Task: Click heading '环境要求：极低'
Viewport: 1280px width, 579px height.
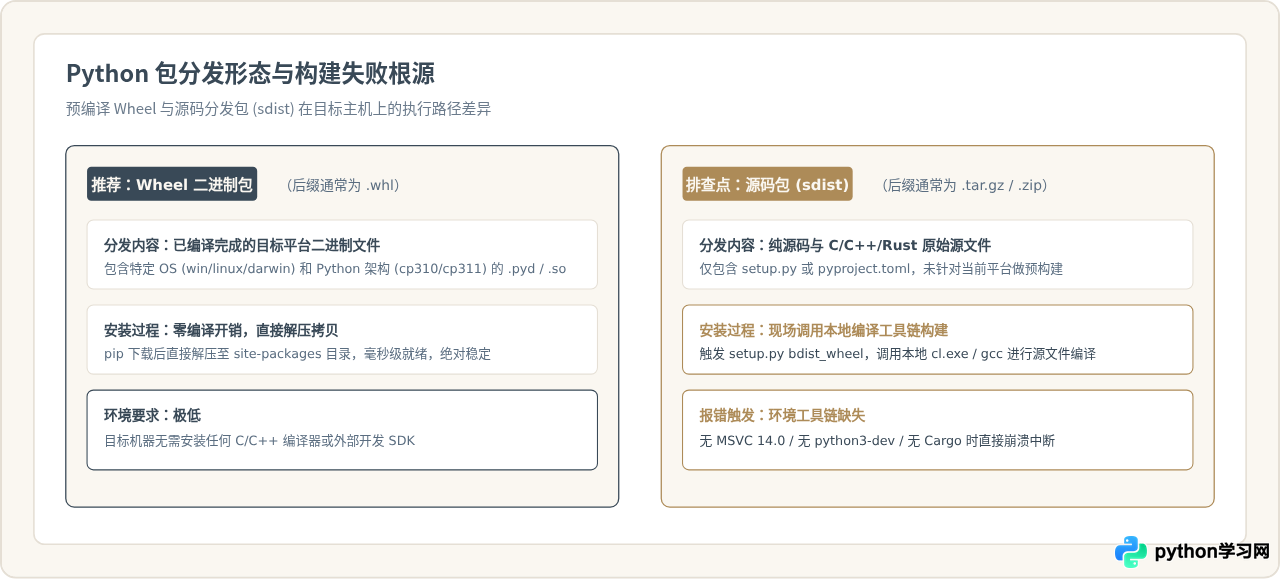Action: click(152, 415)
